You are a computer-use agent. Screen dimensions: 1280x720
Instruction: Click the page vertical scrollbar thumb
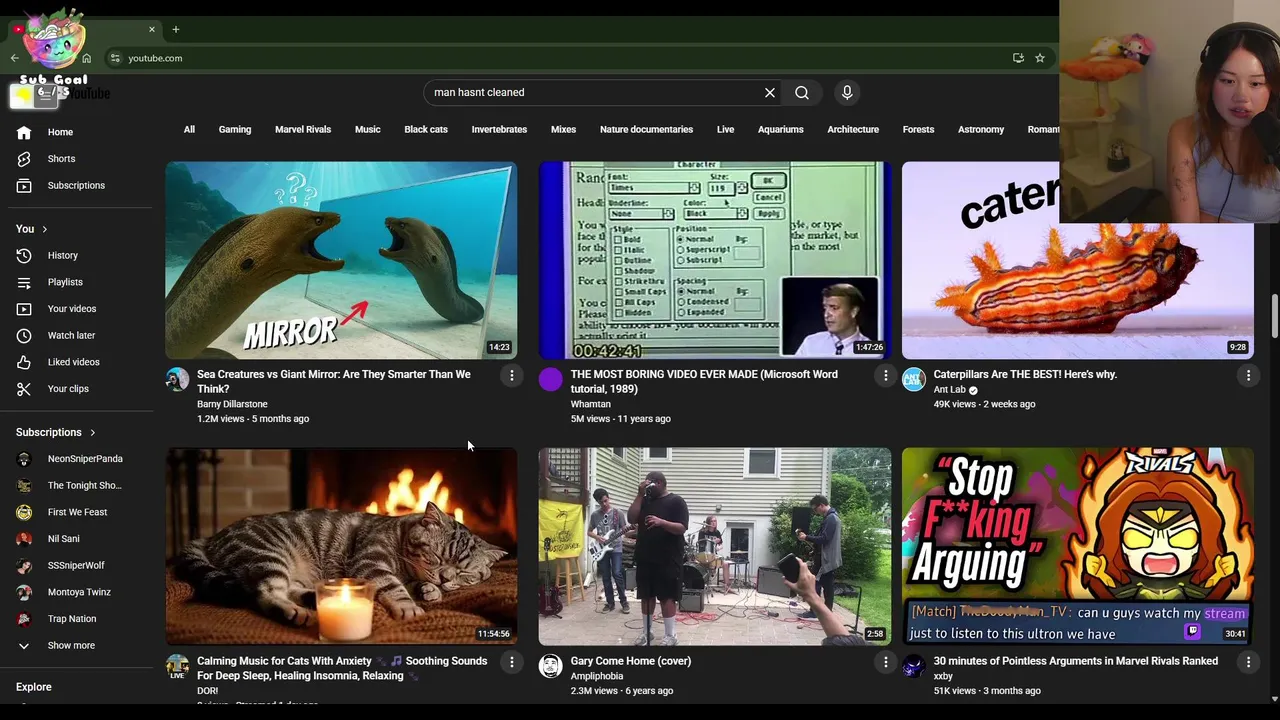1274,317
